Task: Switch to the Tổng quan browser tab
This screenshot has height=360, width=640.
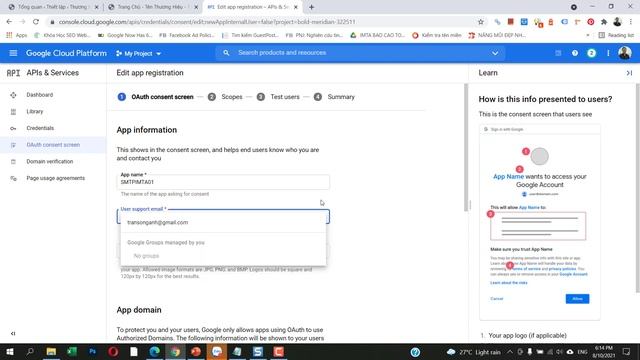Action: pos(53,7)
